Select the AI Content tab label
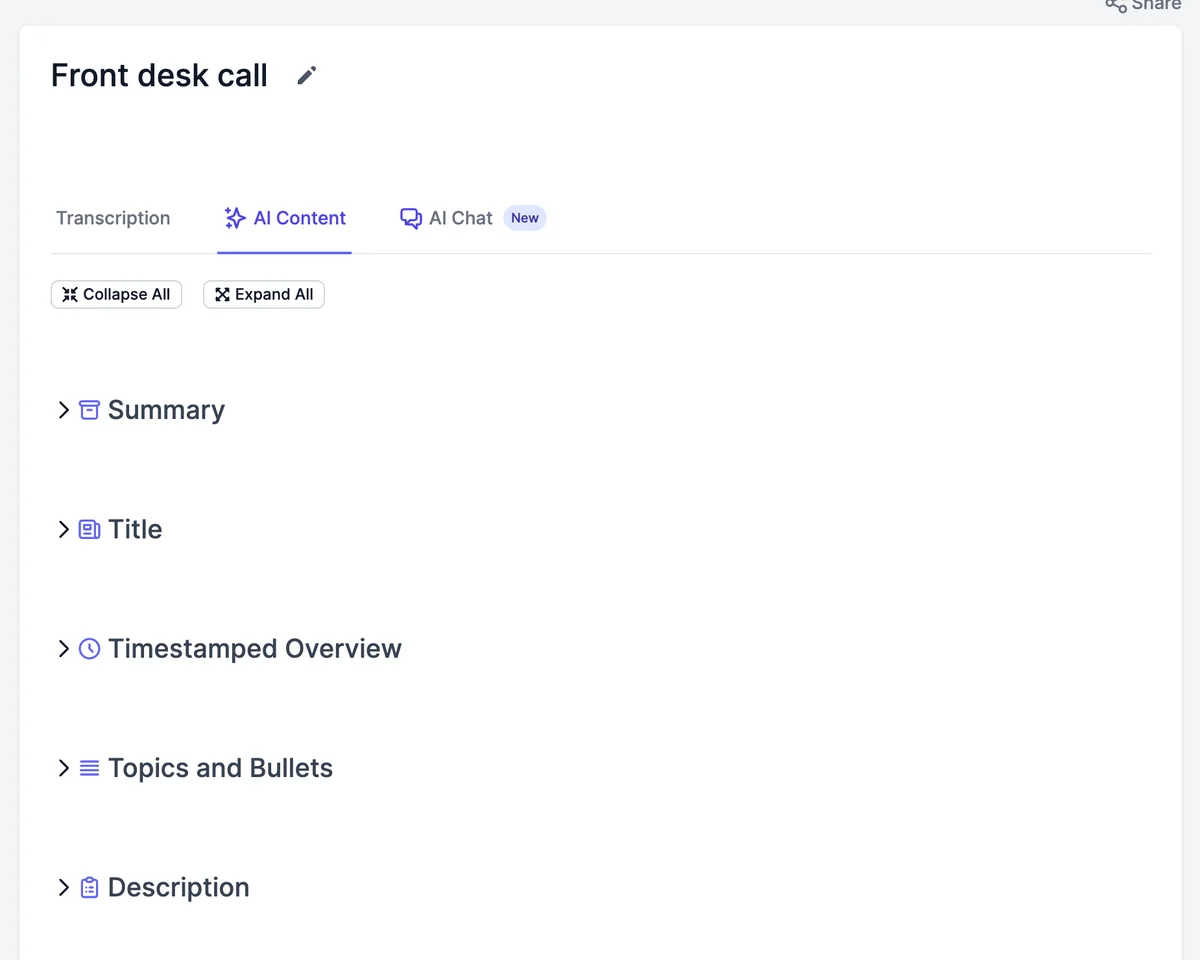 (300, 218)
